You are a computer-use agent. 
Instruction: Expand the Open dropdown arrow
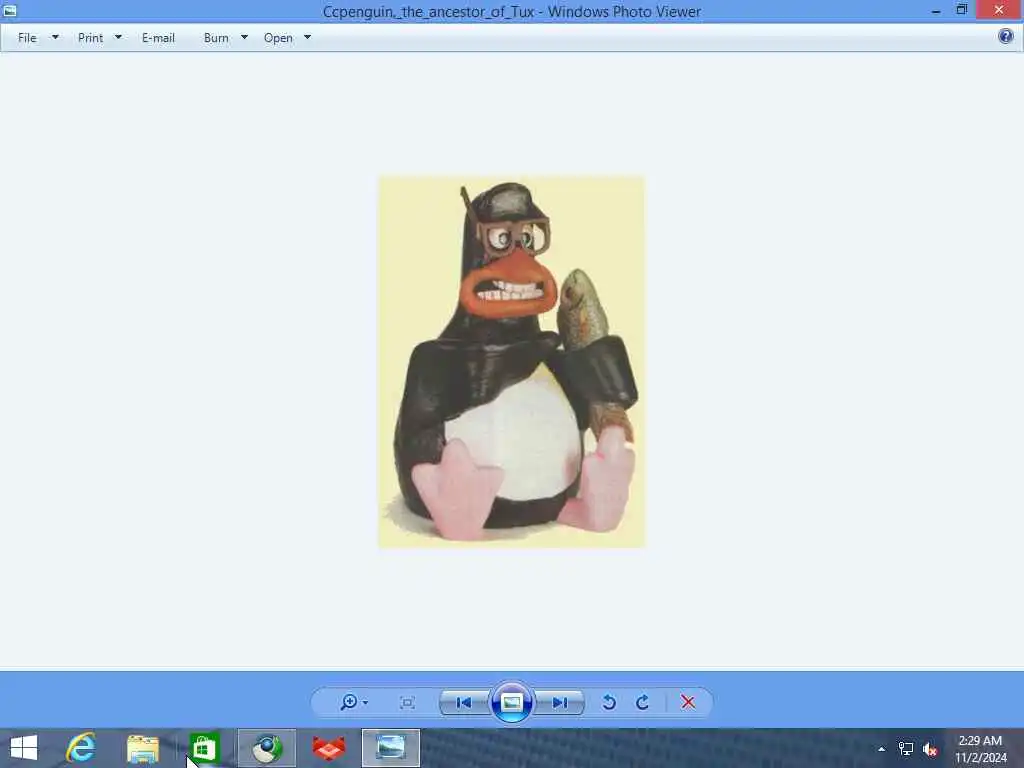tap(308, 37)
